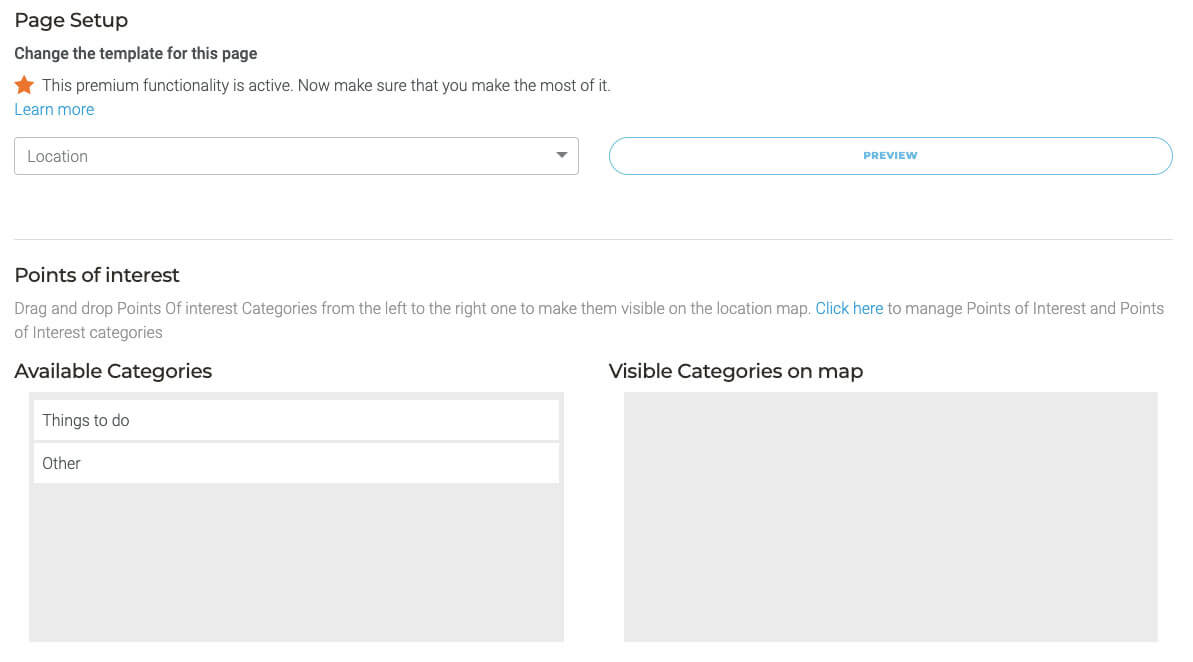Screen dimensions: 1193x662
Task: Open the Learn more link
Action: pyautogui.click(x=54, y=110)
